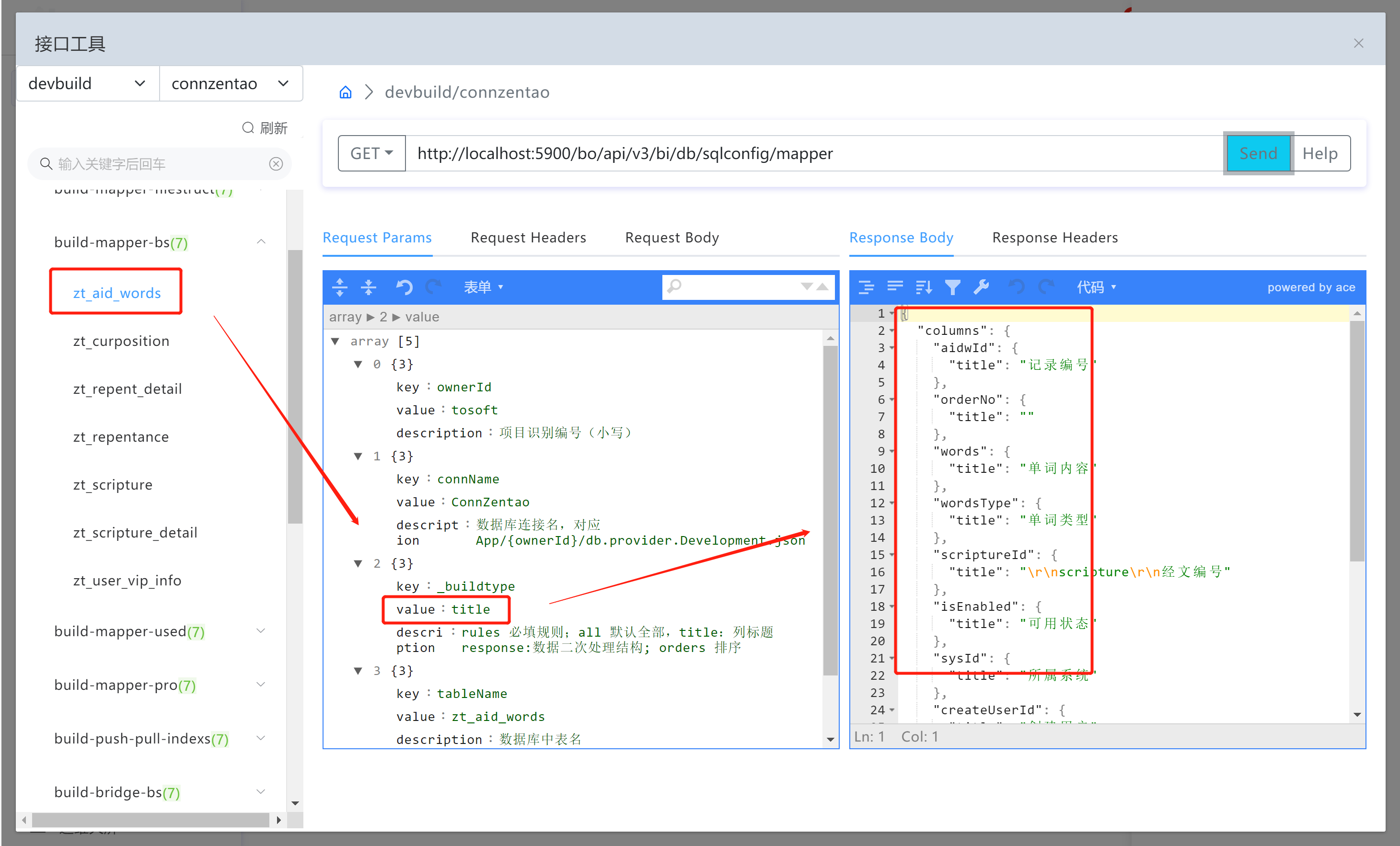This screenshot has width=1400, height=846.
Task: Click the request URL input field
Action: [814, 153]
